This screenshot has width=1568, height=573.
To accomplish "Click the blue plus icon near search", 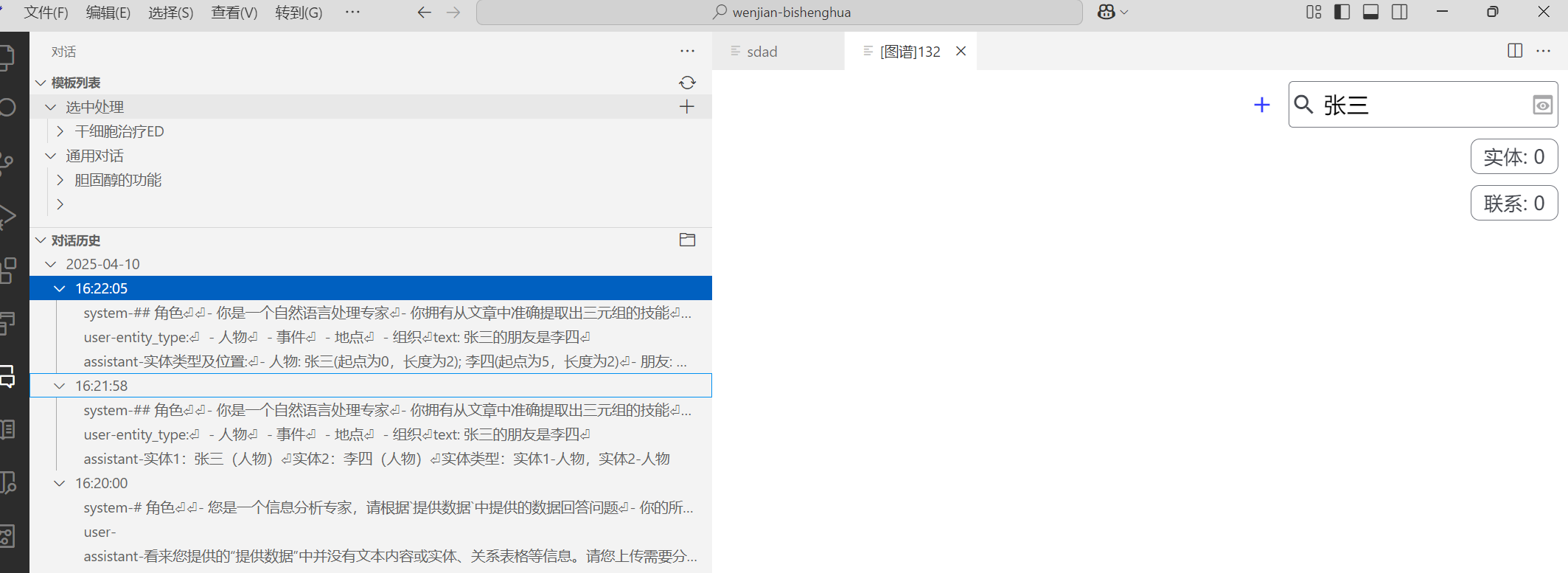I will (x=1261, y=105).
